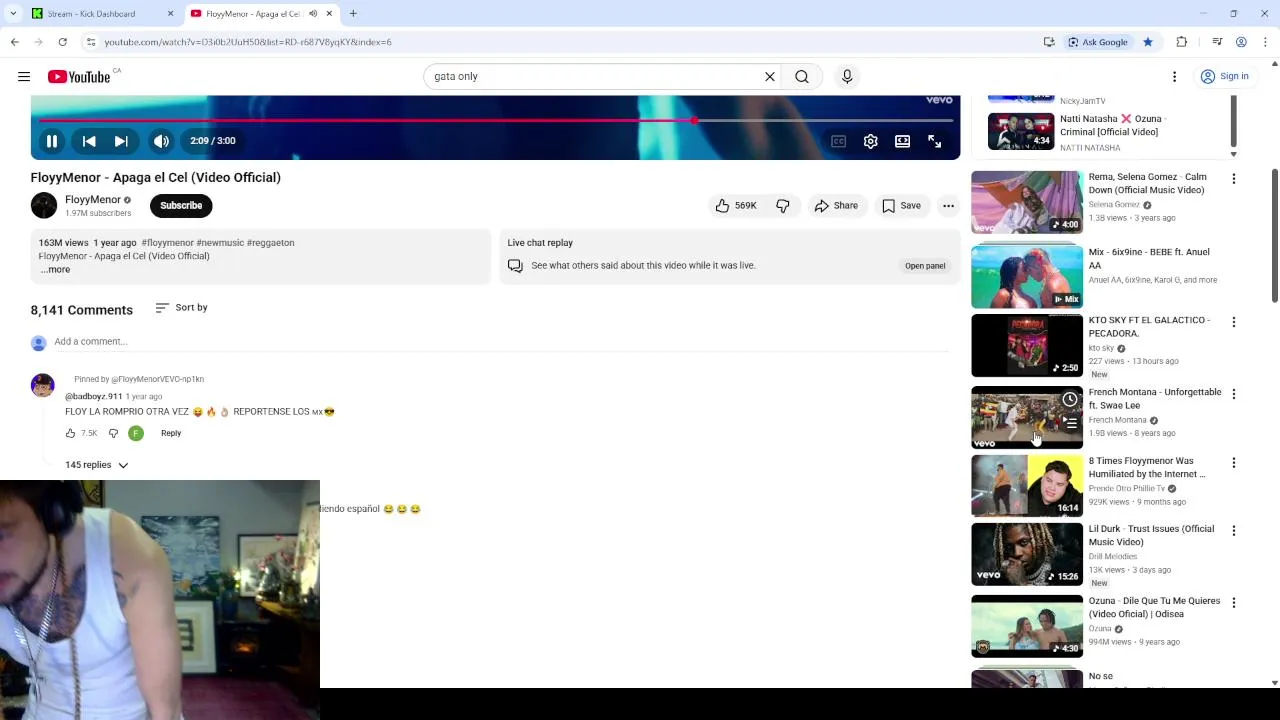The image size is (1280, 720).
Task: Open menu for Ozuna Dile Que Tu video
Action: point(1233,603)
